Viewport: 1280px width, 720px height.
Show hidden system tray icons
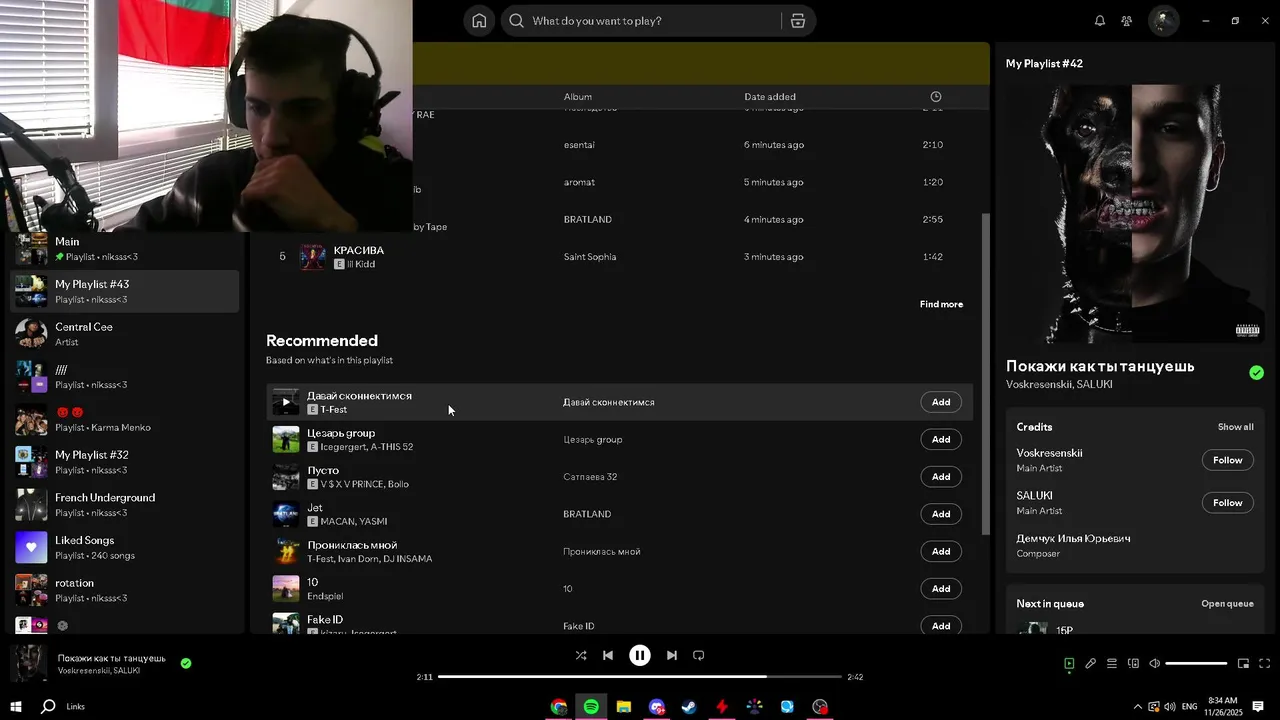pyautogui.click(x=1137, y=707)
